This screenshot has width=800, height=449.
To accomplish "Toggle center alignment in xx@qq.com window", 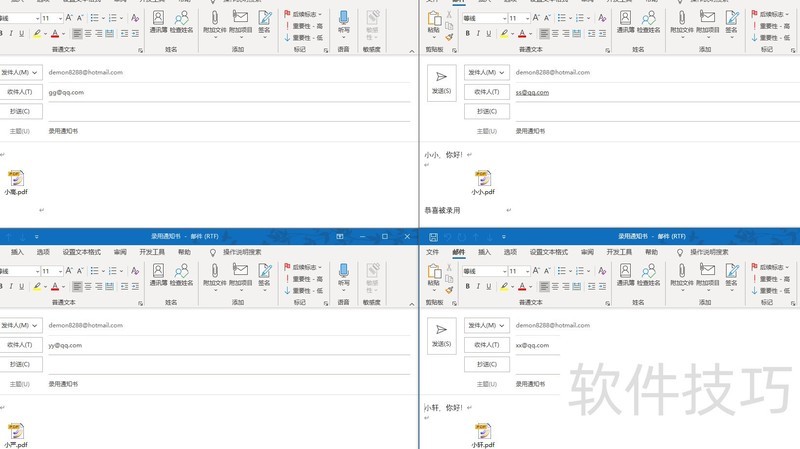I will point(555,287).
